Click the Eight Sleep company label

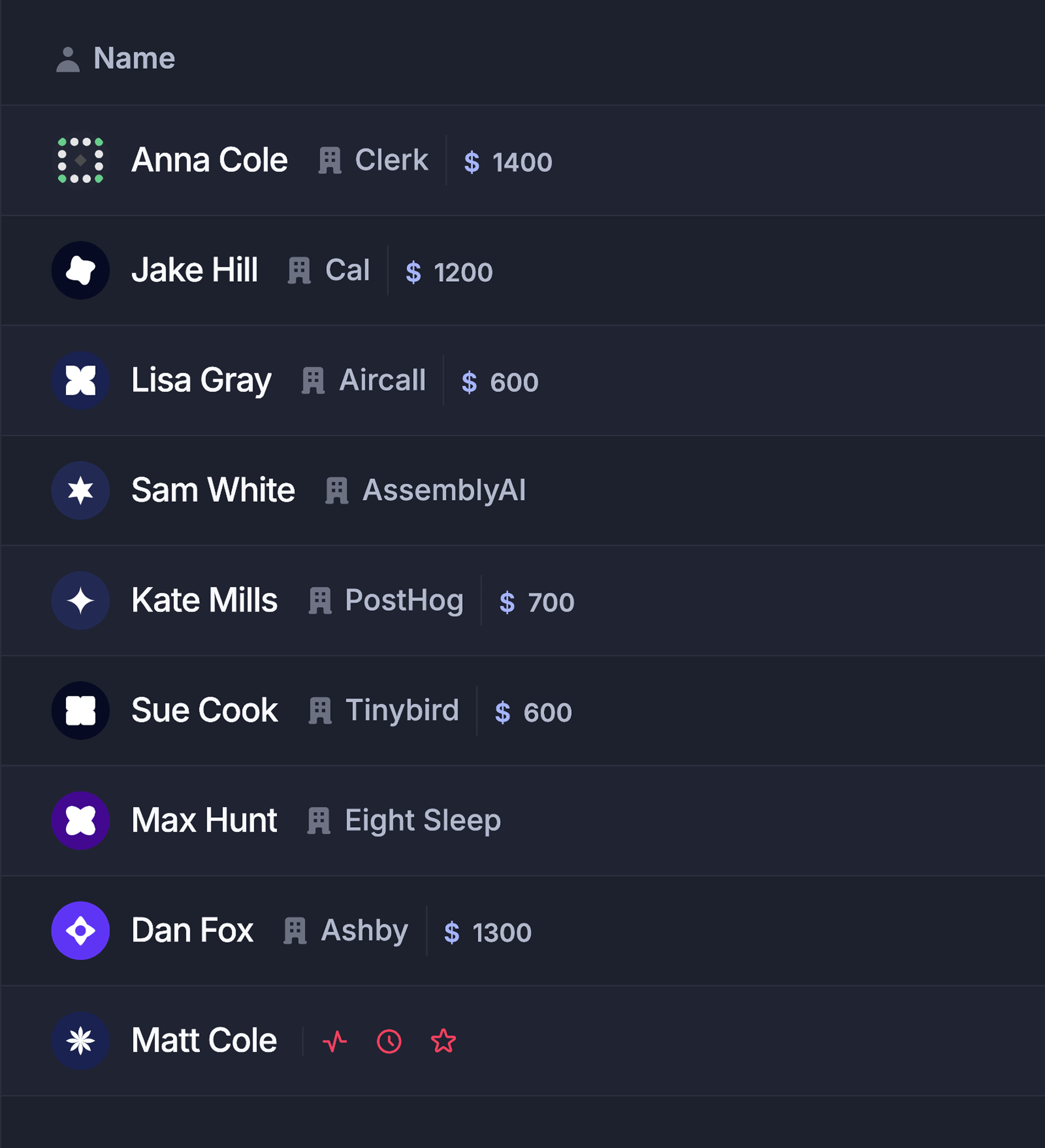point(422,821)
